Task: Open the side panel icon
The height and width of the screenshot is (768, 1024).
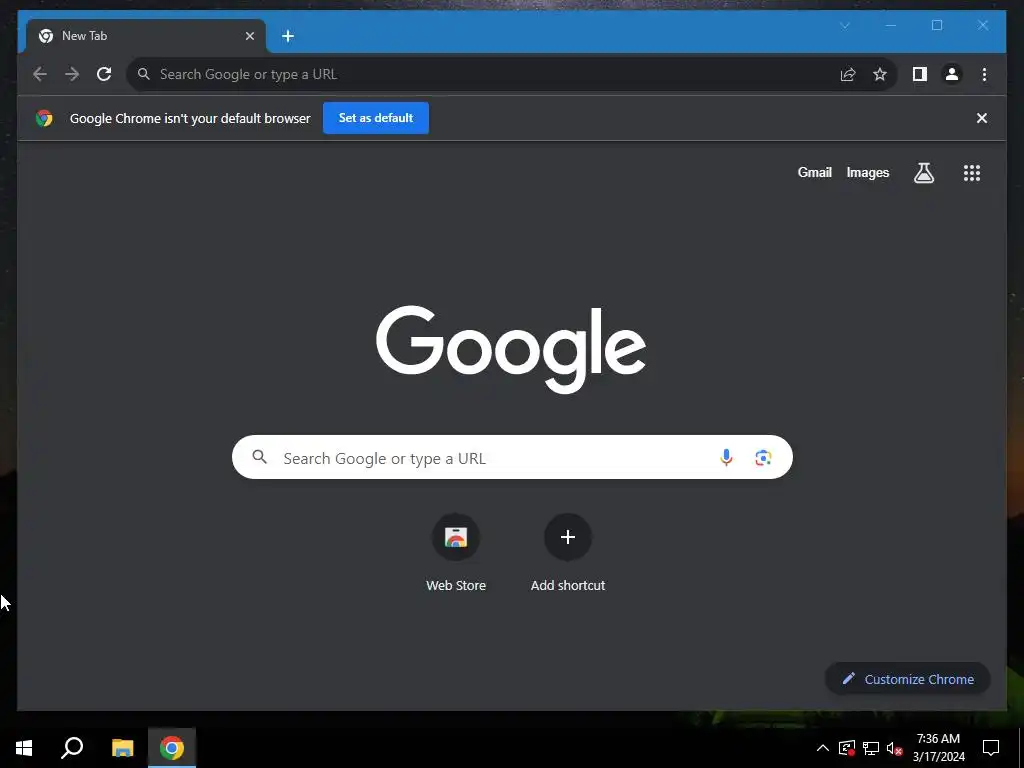Action: click(920, 74)
